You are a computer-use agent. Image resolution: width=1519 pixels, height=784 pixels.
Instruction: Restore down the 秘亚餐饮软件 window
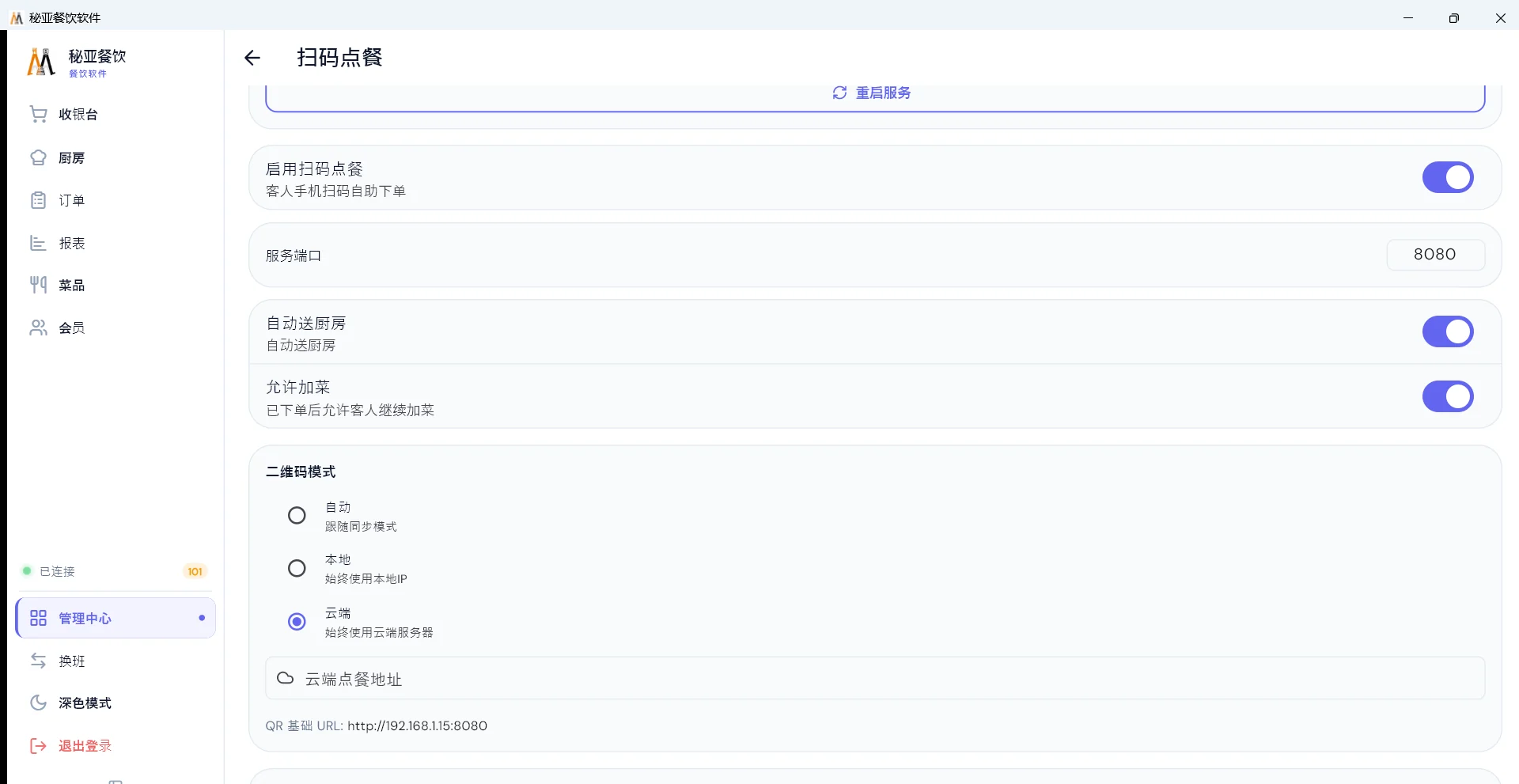(x=1454, y=17)
